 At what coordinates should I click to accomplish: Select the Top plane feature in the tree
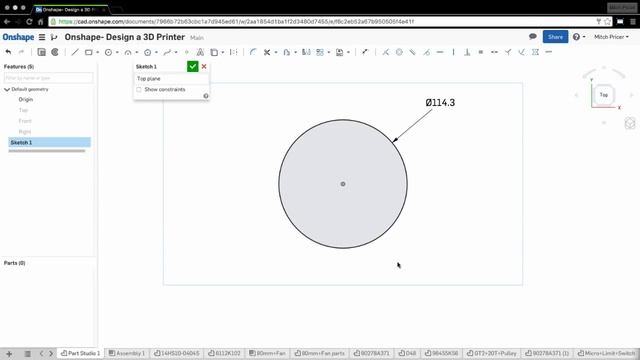pos(23,110)
